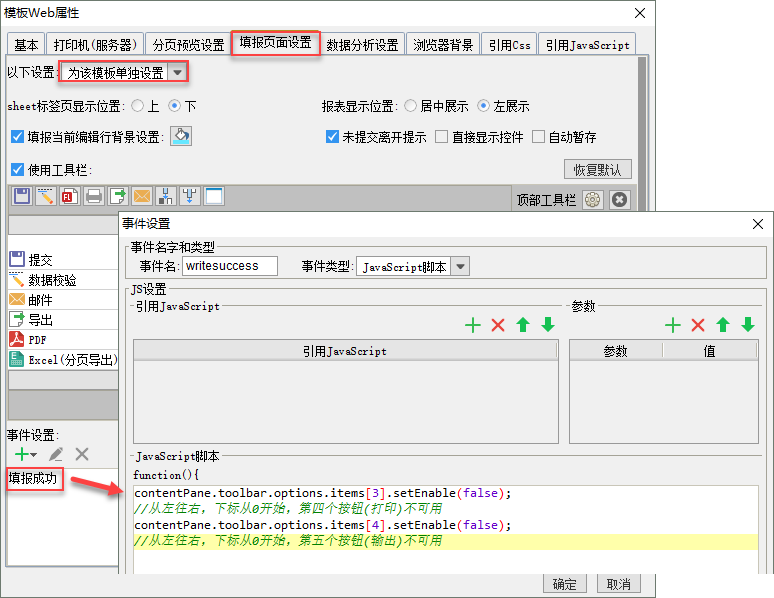Open add-event plus dropdown under 事件设置

coord(26,454)
